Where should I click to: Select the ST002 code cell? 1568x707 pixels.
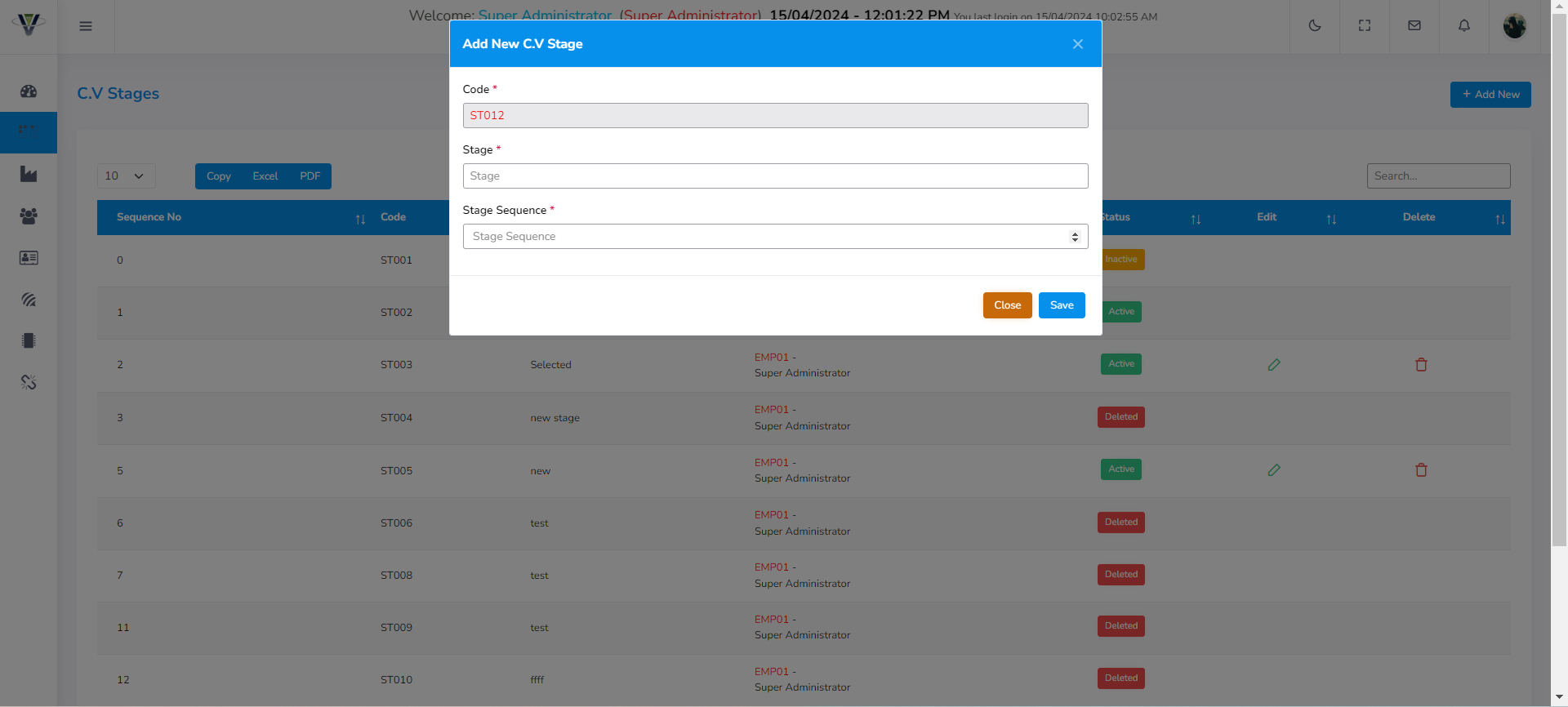[396, 313]
